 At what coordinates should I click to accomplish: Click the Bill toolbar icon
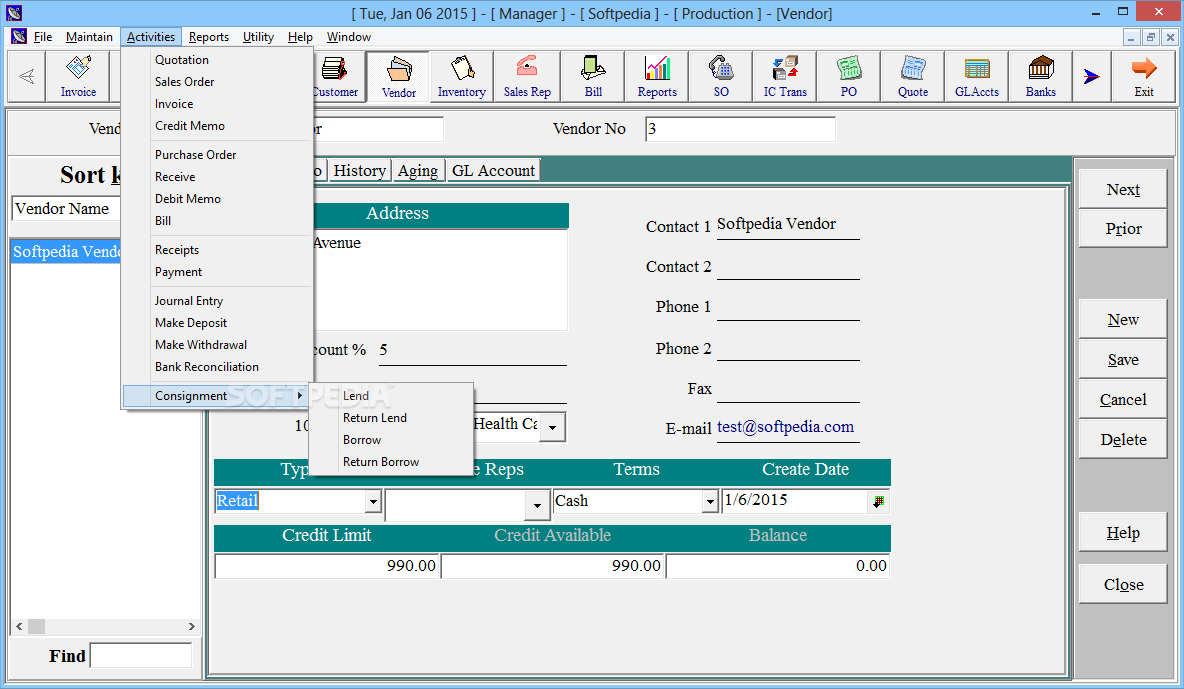593,76
